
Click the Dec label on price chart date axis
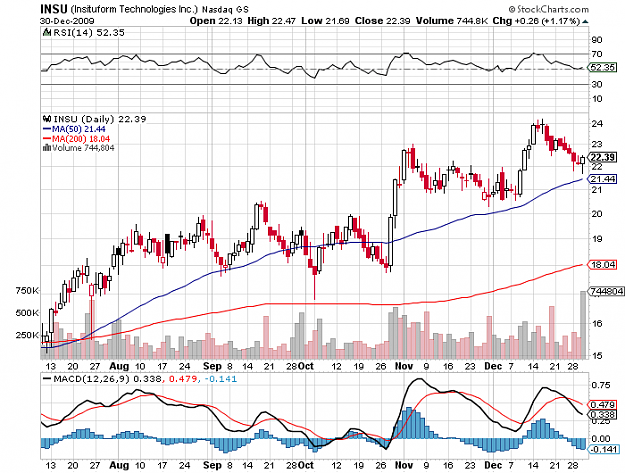click(x=493, y=366)
